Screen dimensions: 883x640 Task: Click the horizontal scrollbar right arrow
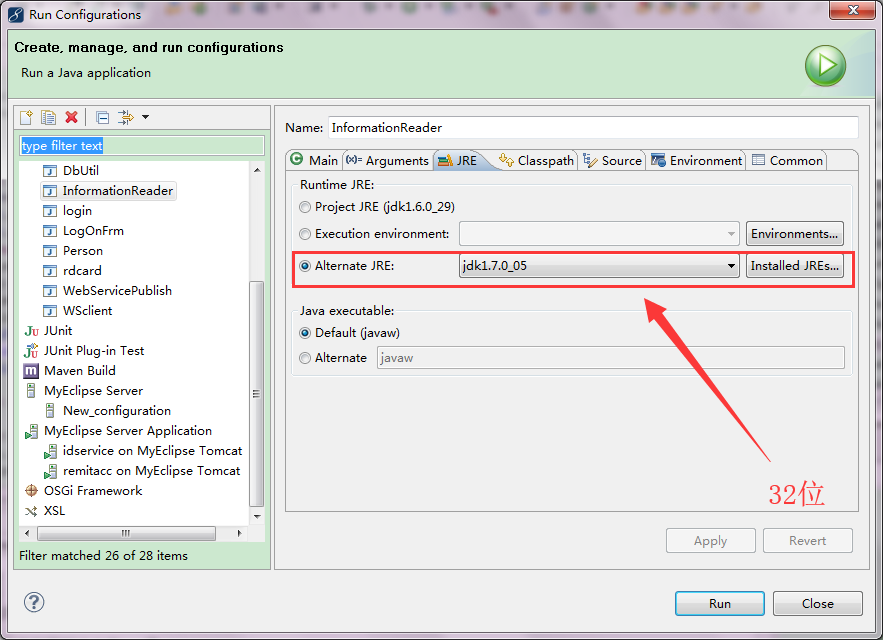[240, 533]
